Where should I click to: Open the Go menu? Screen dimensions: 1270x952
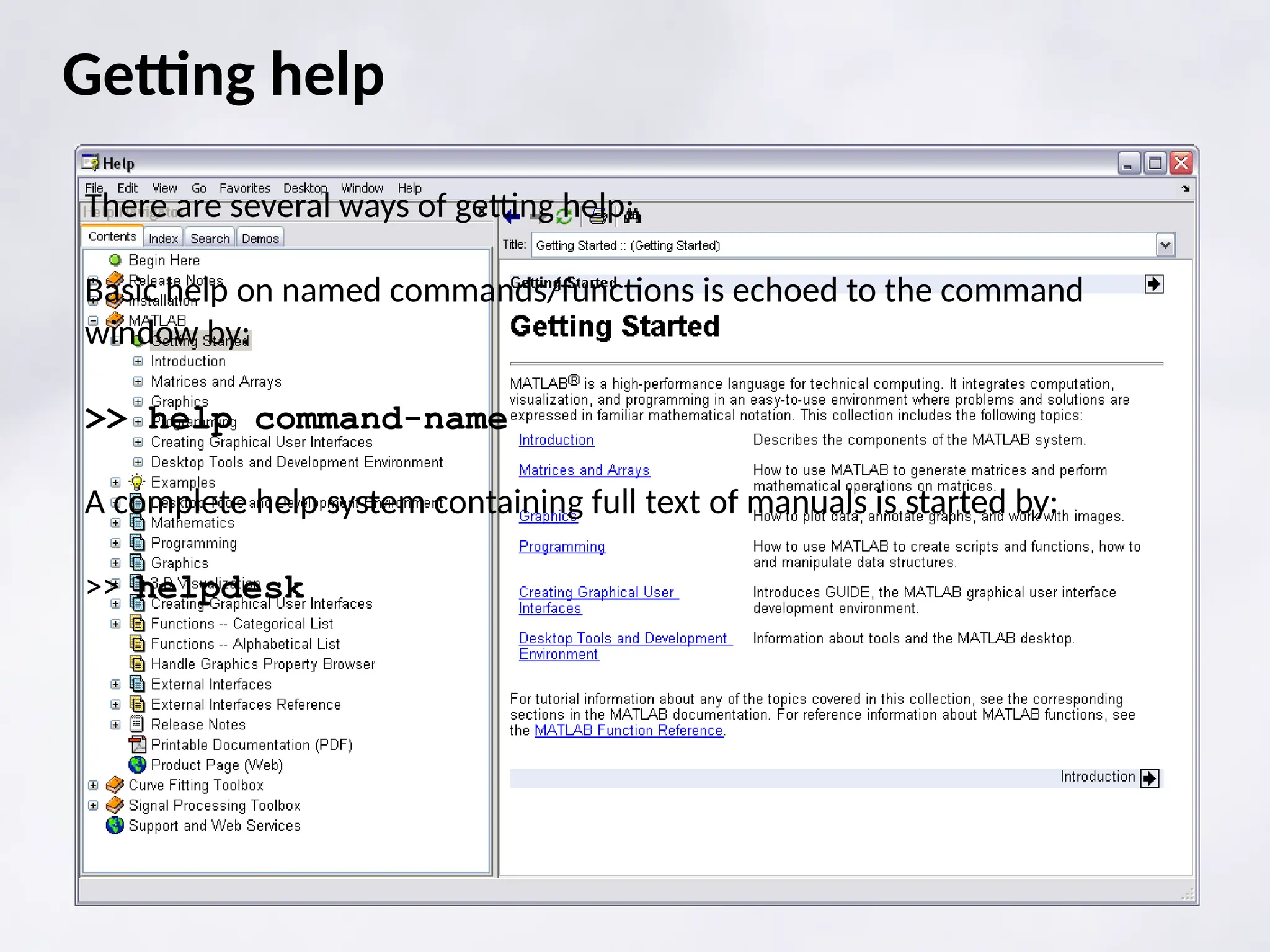199,188
